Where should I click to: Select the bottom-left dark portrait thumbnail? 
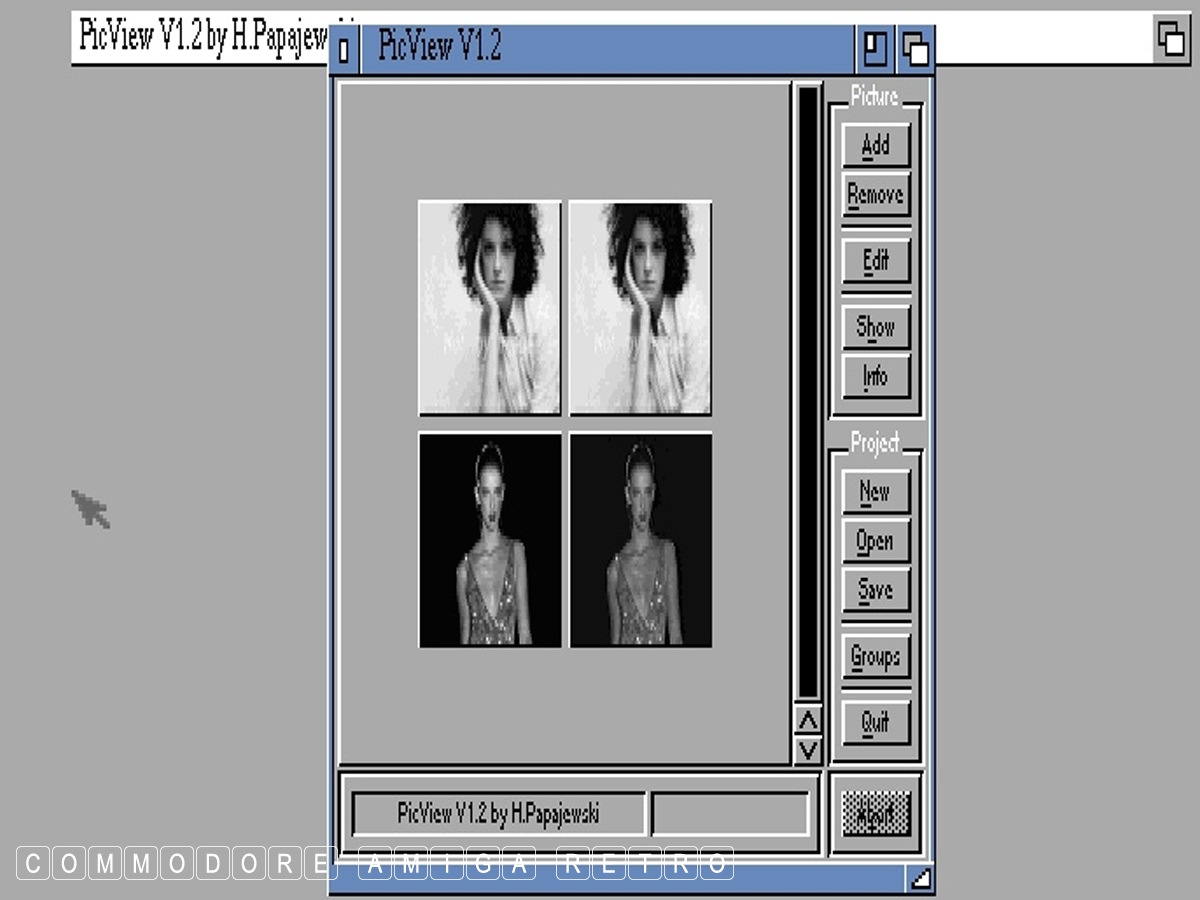[489, 540]
